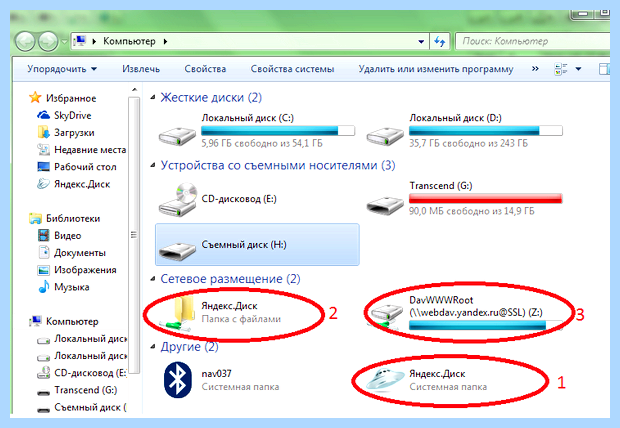
Task: Select CD-дисковод (E:) in the navigation tree
Action: (x=90, y=373)
